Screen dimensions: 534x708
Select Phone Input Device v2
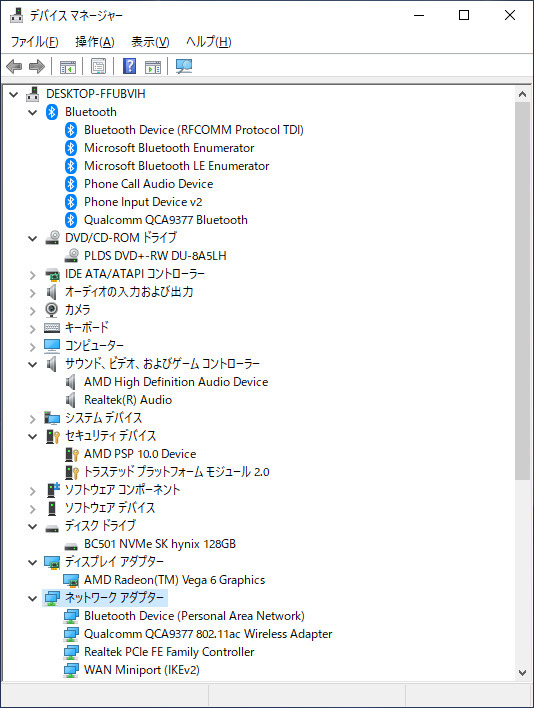[x=143, y=202]
